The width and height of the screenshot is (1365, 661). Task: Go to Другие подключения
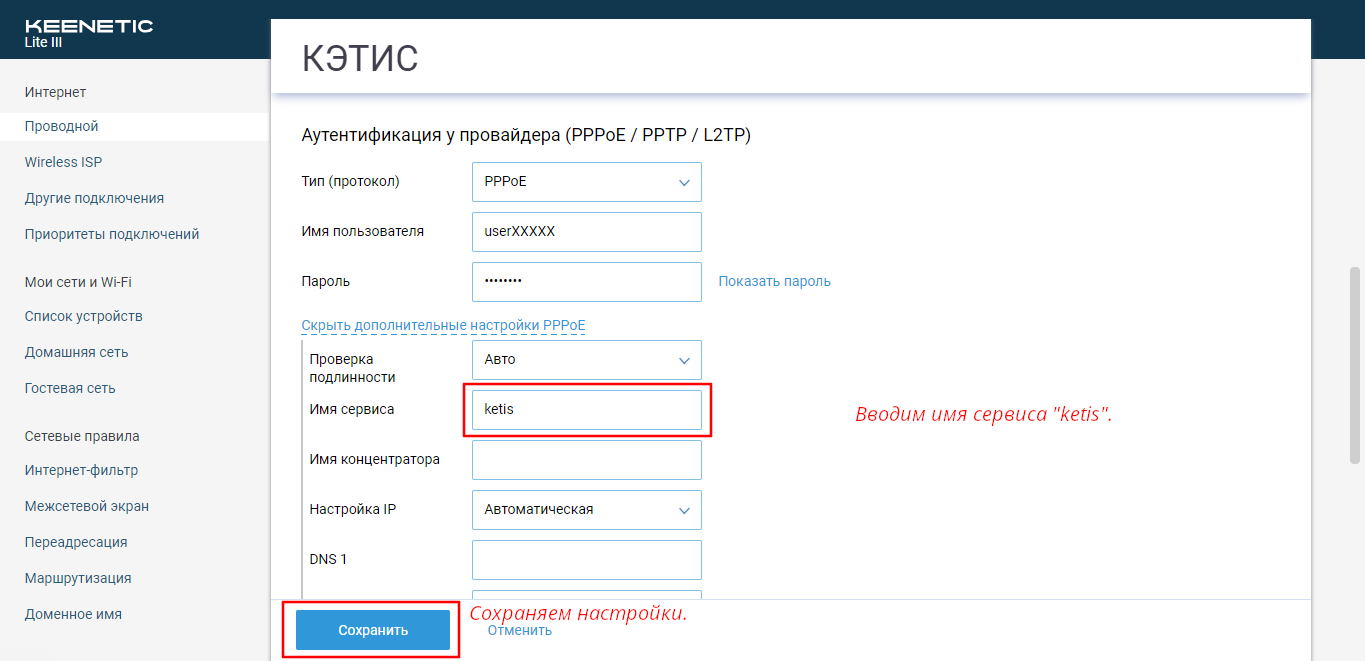point(94,198)
